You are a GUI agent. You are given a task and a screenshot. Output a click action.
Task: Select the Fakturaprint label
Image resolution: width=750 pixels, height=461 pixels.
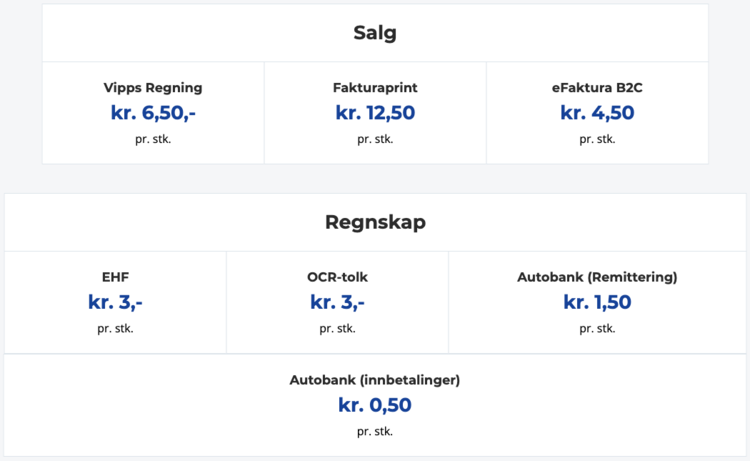coord(375,87)
